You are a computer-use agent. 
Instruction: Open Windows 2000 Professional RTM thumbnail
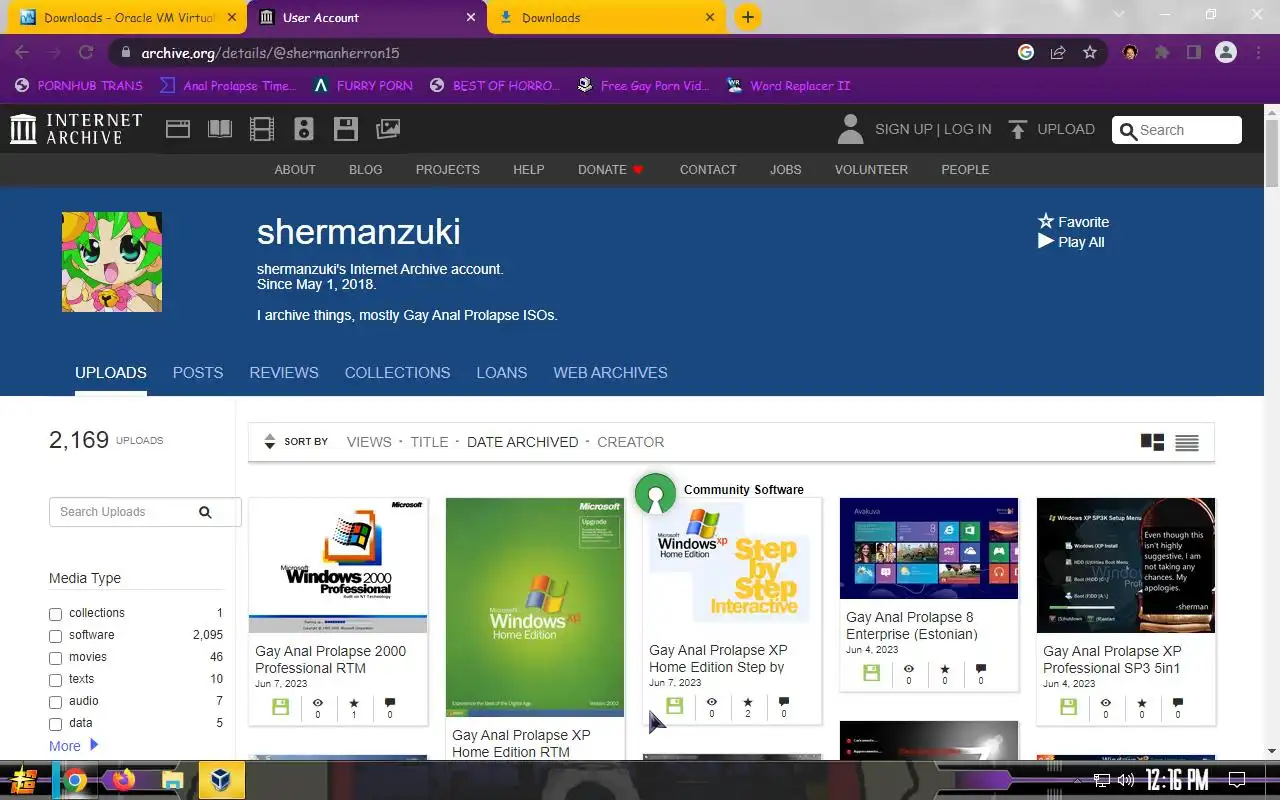[x=338, y=565]
